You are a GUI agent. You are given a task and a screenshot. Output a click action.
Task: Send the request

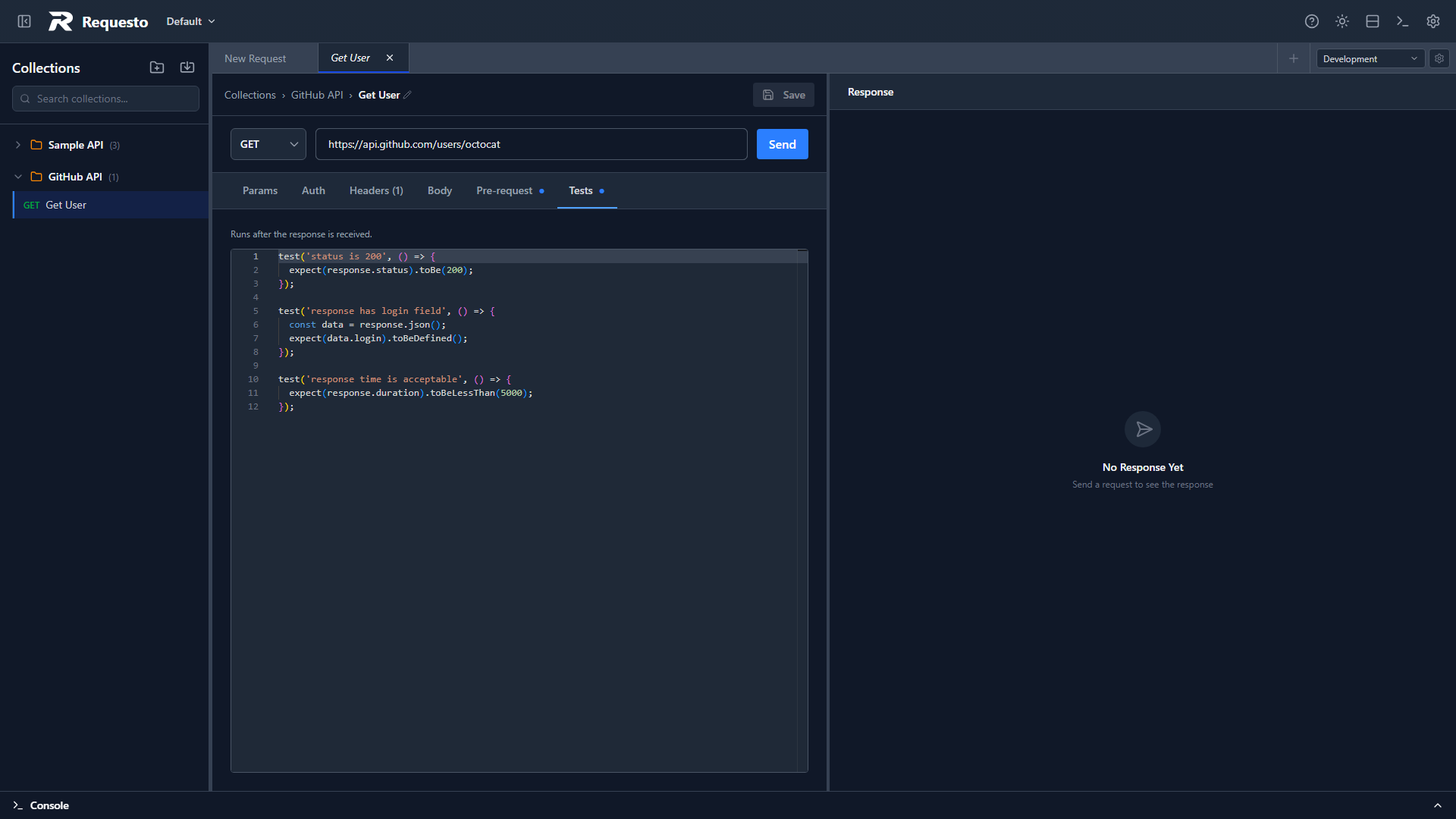783,144
